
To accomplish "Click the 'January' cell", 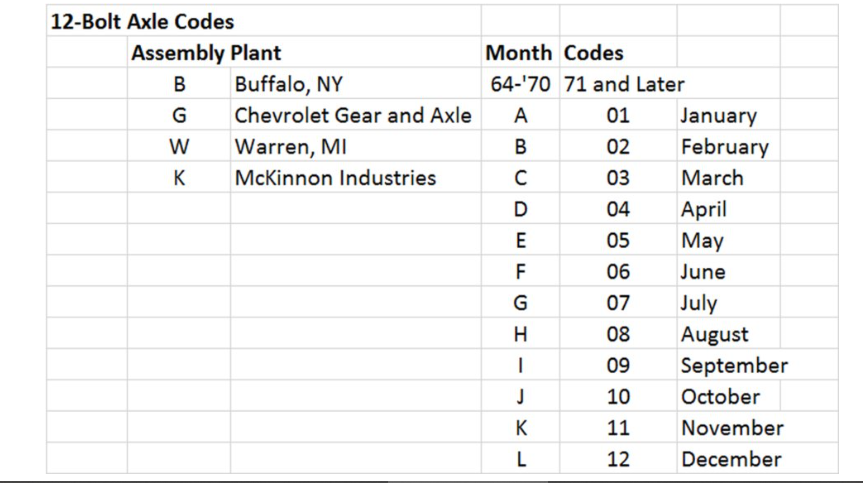I will click(728, 116).
